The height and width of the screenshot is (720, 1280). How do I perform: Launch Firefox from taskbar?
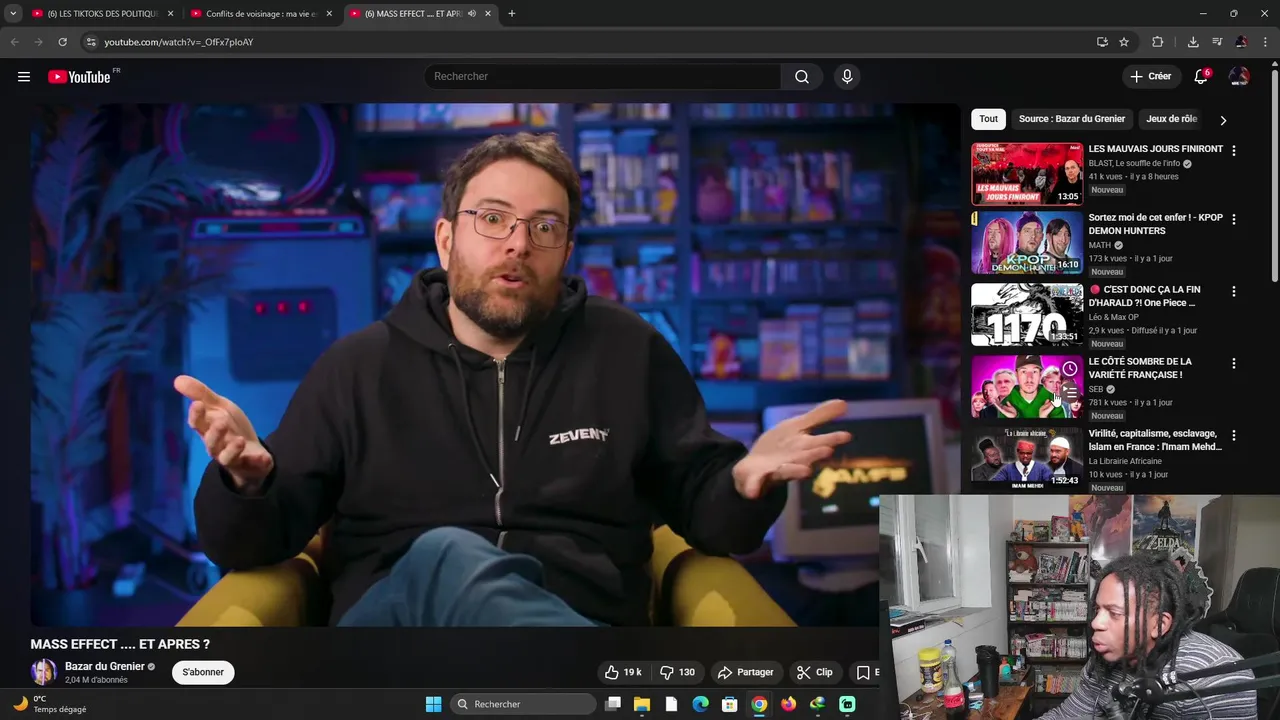coord(788,704)
